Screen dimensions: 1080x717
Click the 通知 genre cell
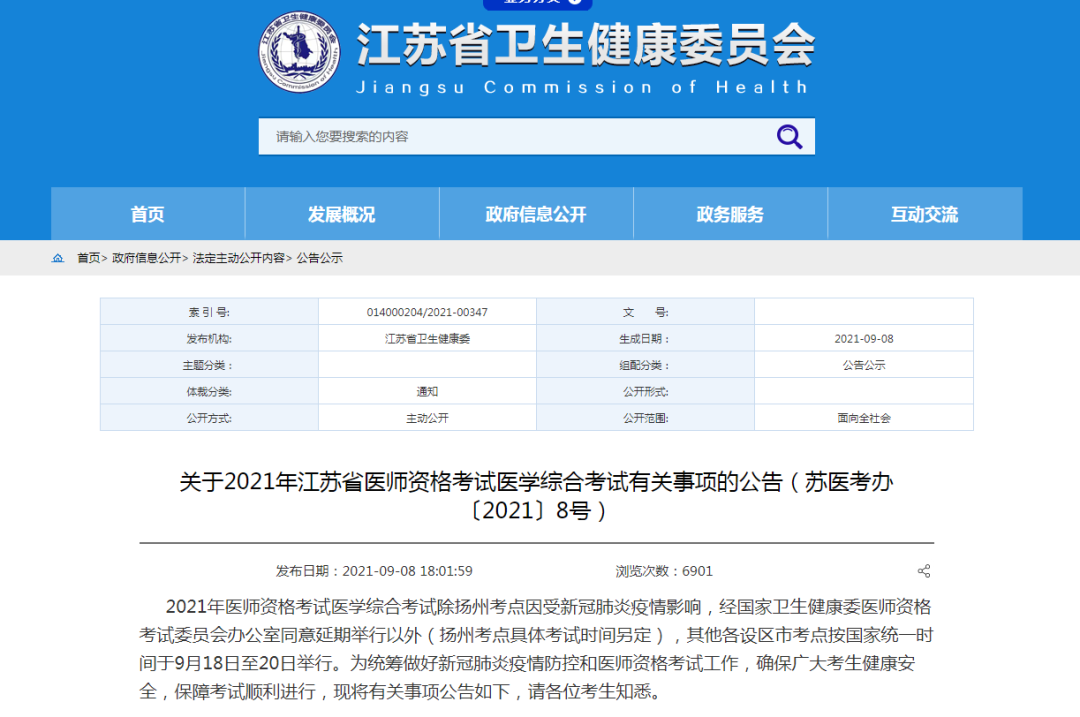(x=427, y=391)
